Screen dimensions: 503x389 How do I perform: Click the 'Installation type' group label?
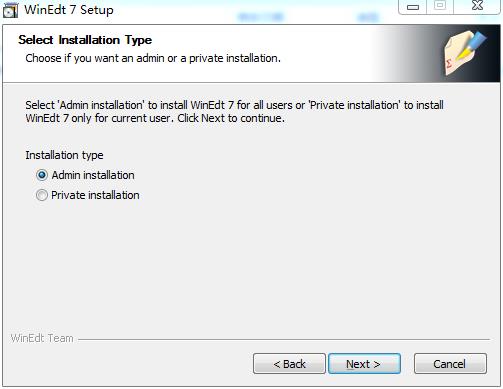64,155
